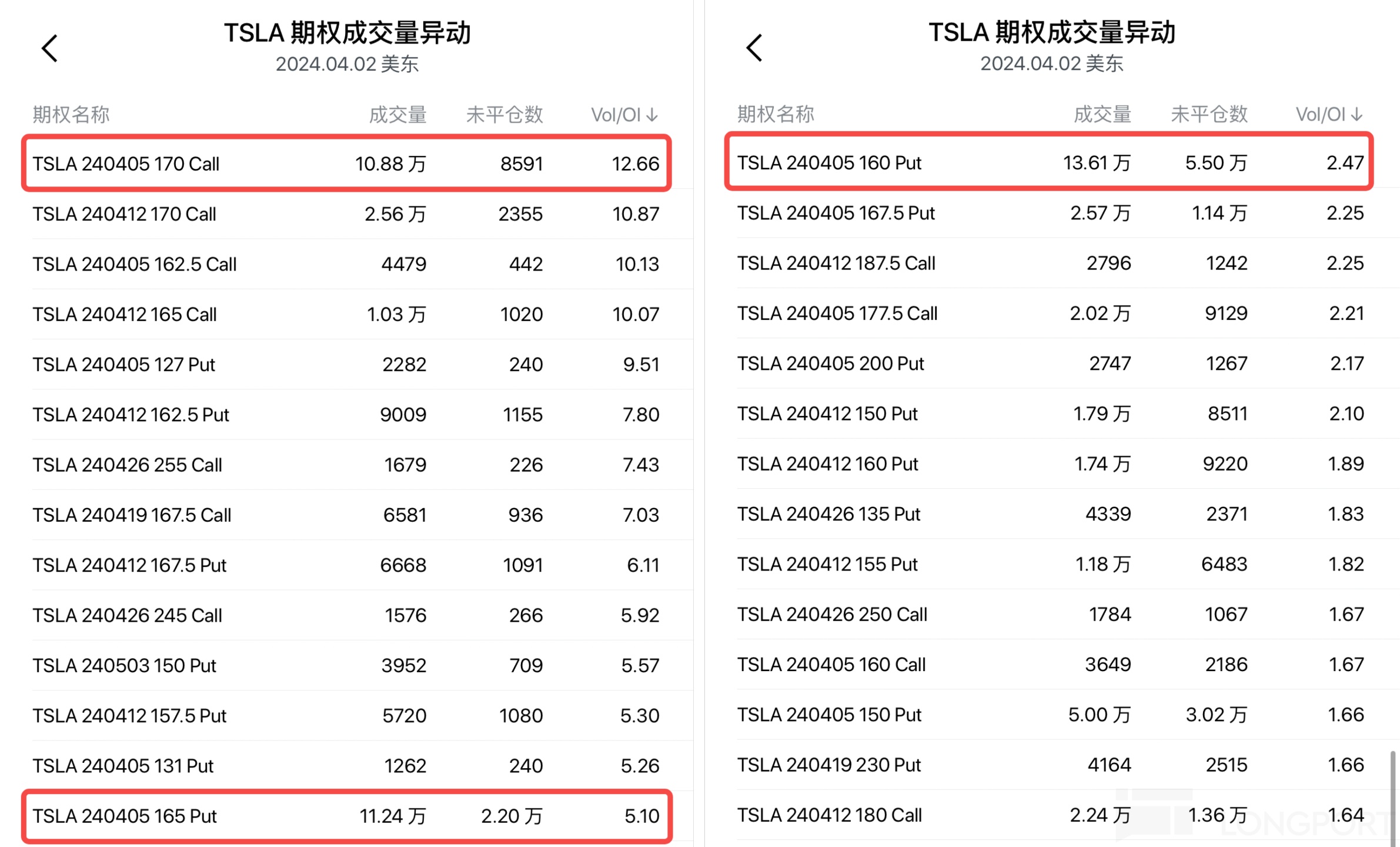Open TSLA 240405 200 Put row
Image resolution: width=1400 pixels, height=847 pixels.
1050,364
